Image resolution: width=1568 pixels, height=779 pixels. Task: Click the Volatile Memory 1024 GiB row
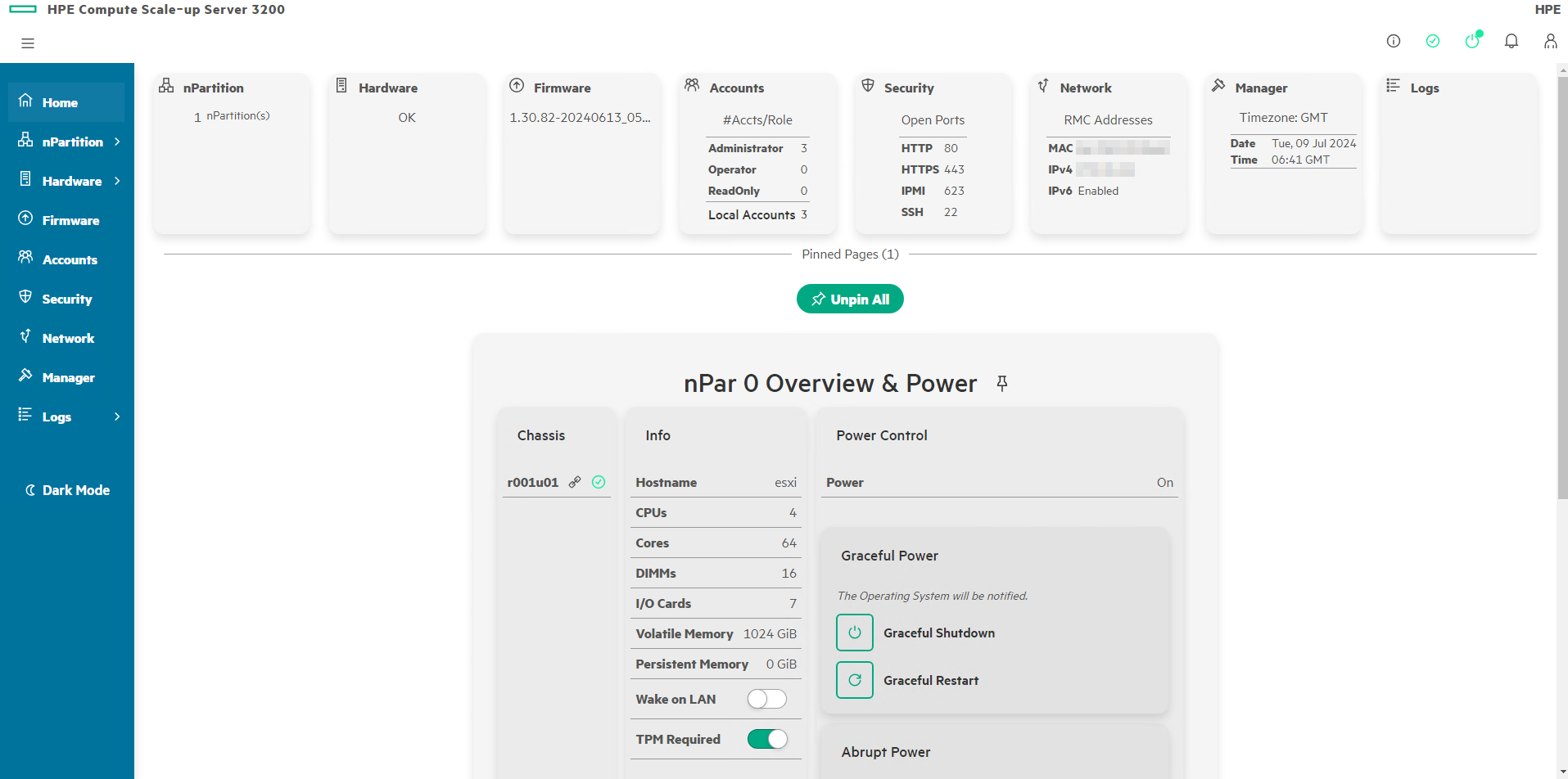(x=716, y=633)
